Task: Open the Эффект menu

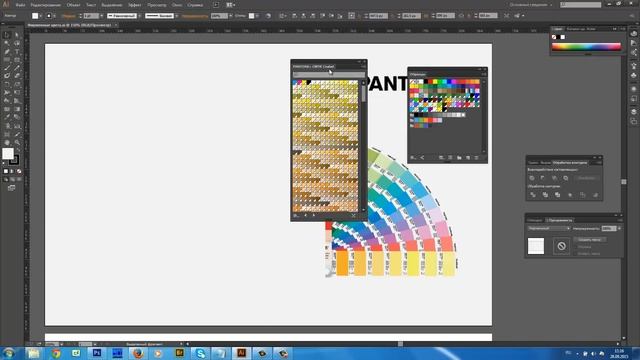Action: 135,5
